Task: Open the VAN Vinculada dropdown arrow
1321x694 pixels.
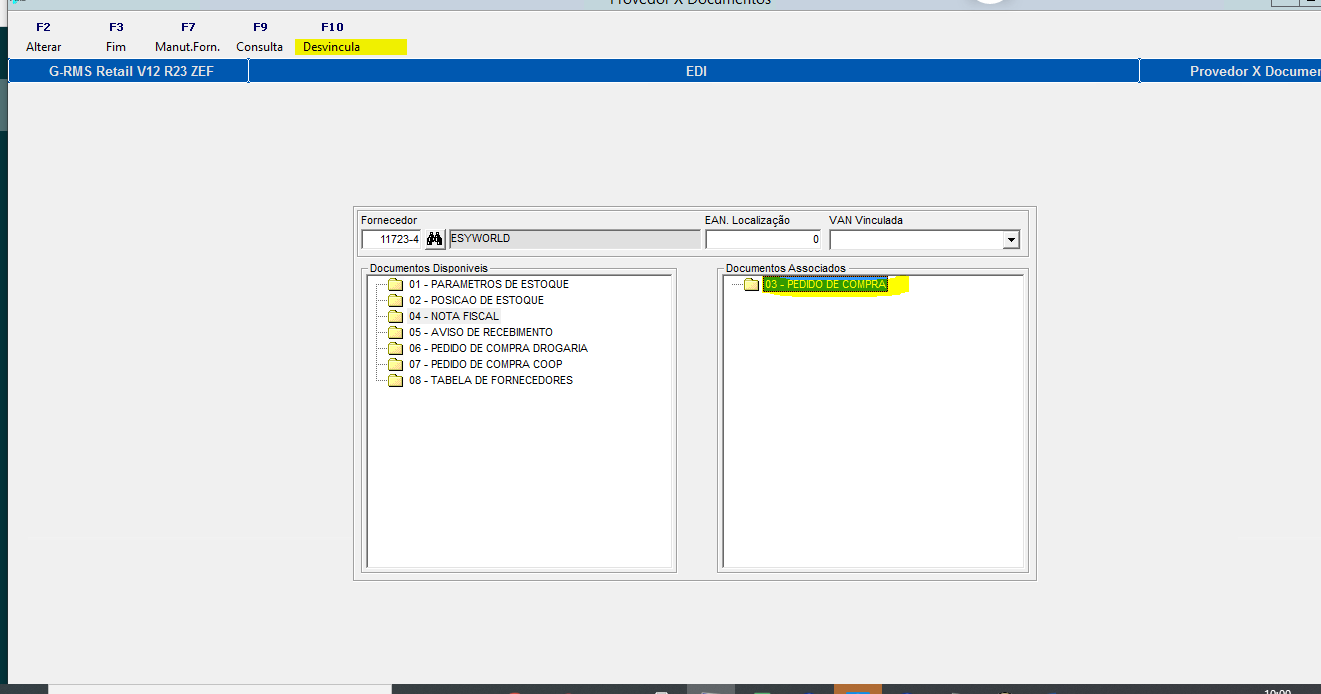Action: click(1011, 240)
